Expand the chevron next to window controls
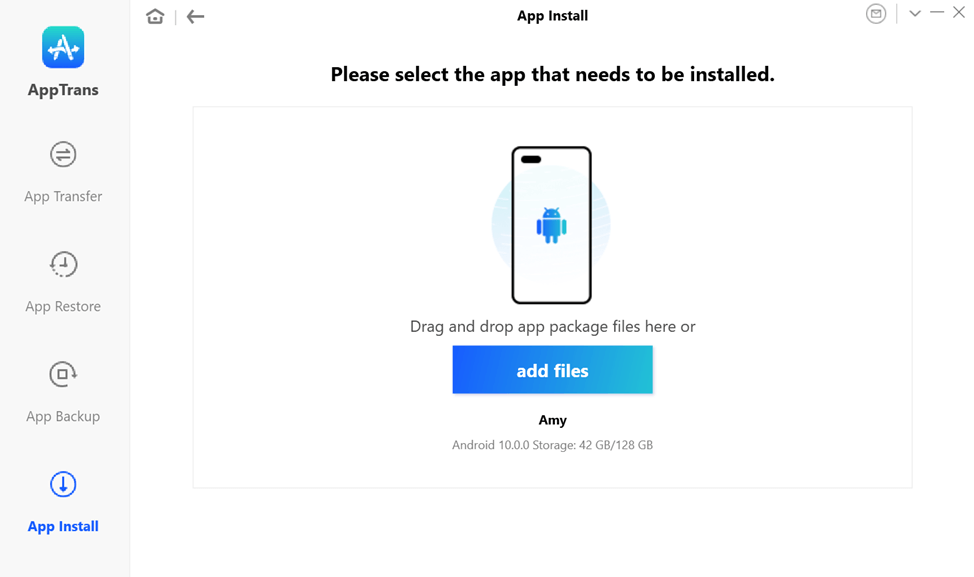Viewport: 974px width, 577px height. (x=915, y=13)
